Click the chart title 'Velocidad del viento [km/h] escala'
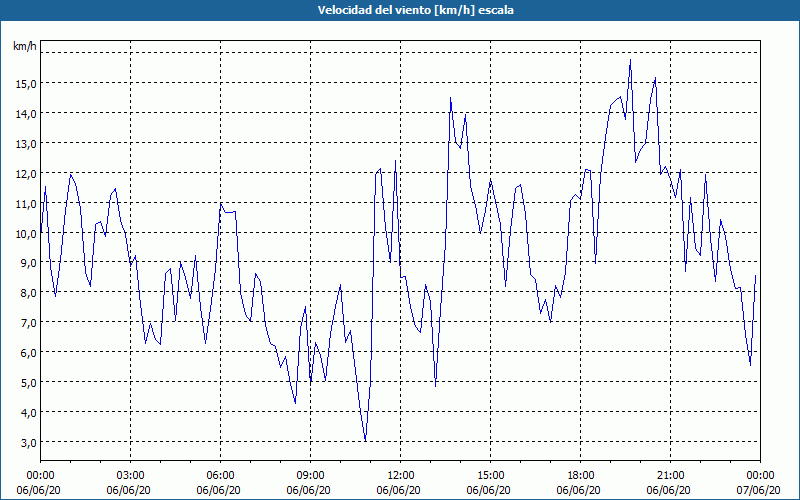 [415, 10]
